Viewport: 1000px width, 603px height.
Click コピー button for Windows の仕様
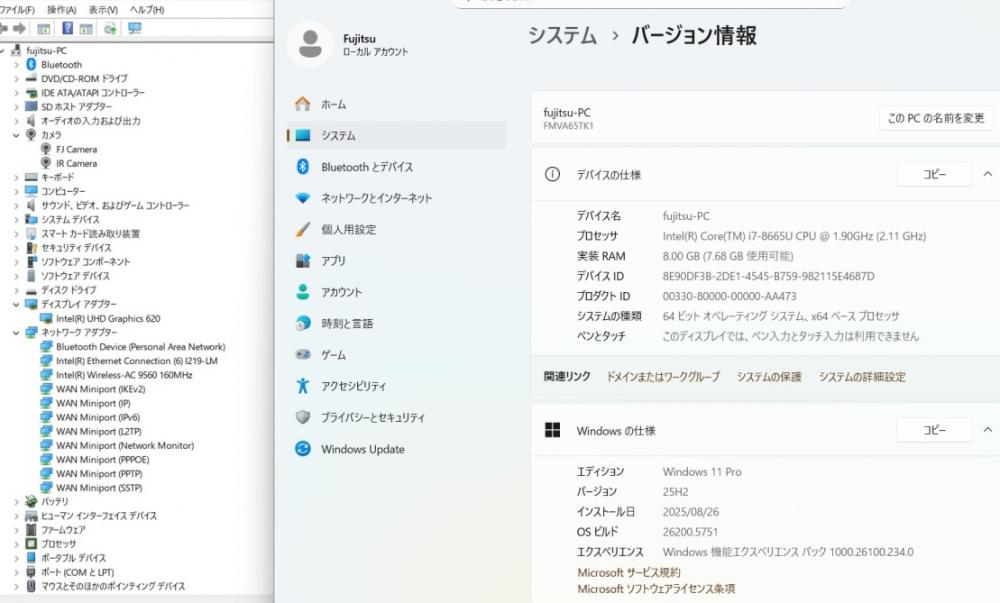click(934, 430)
